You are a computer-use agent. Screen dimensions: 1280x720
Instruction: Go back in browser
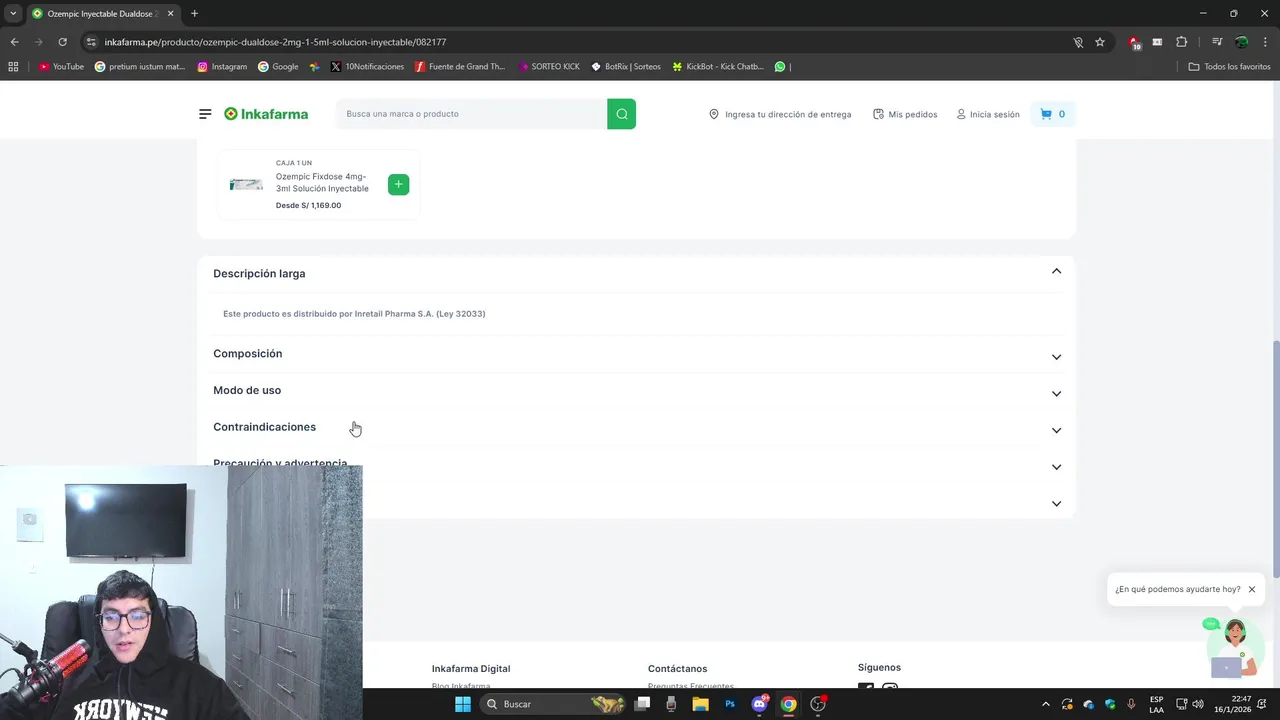(14, 42)
